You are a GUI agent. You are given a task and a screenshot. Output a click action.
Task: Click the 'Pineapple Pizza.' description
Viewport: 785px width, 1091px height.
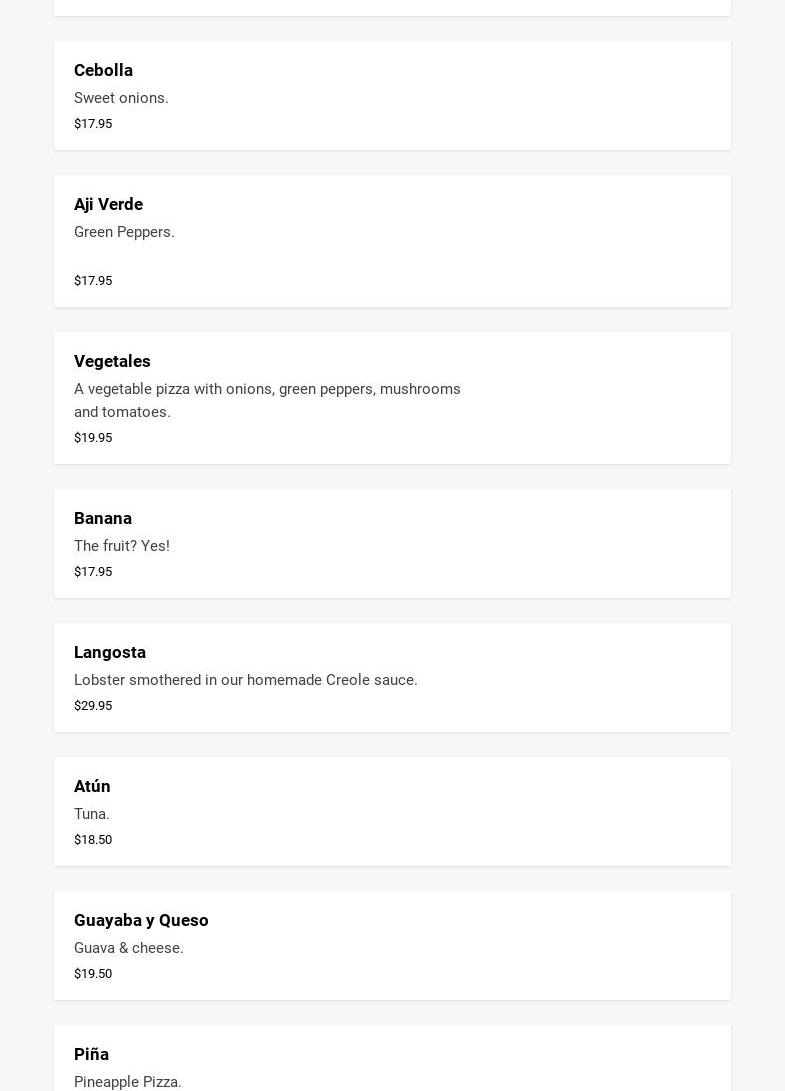coord(128,1082)
